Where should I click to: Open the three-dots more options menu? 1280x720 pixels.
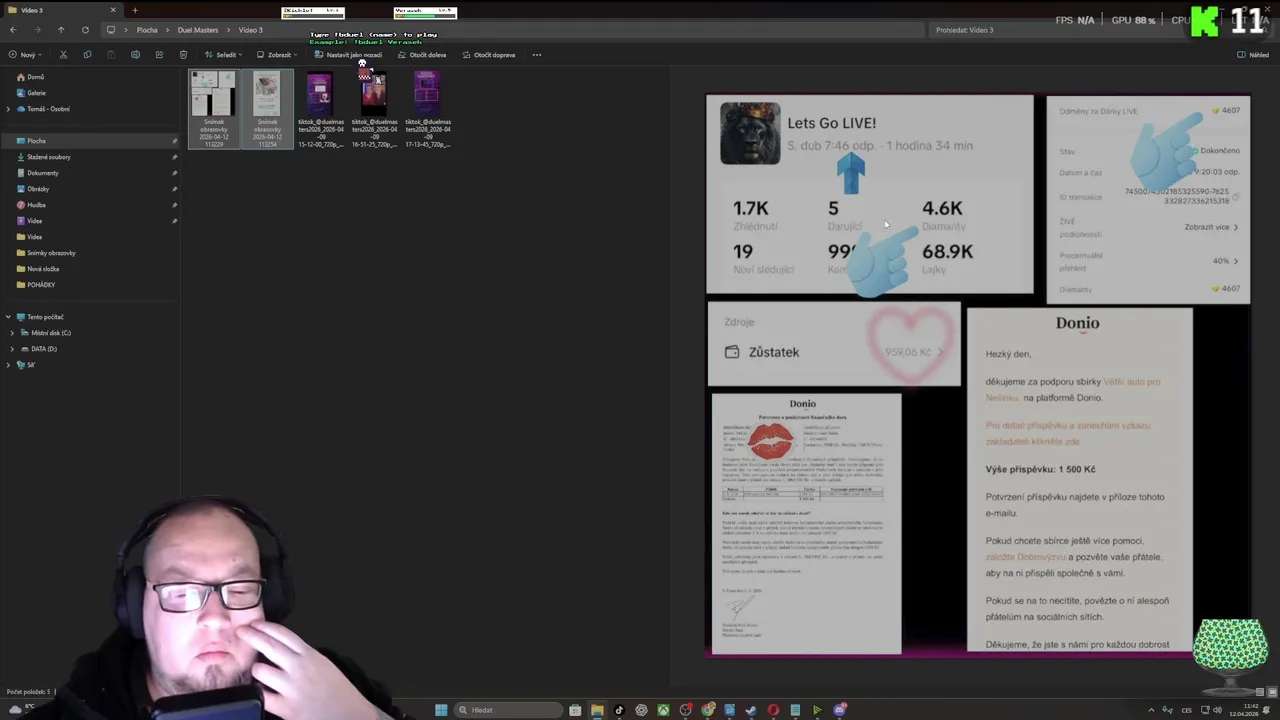pos(537,55)
